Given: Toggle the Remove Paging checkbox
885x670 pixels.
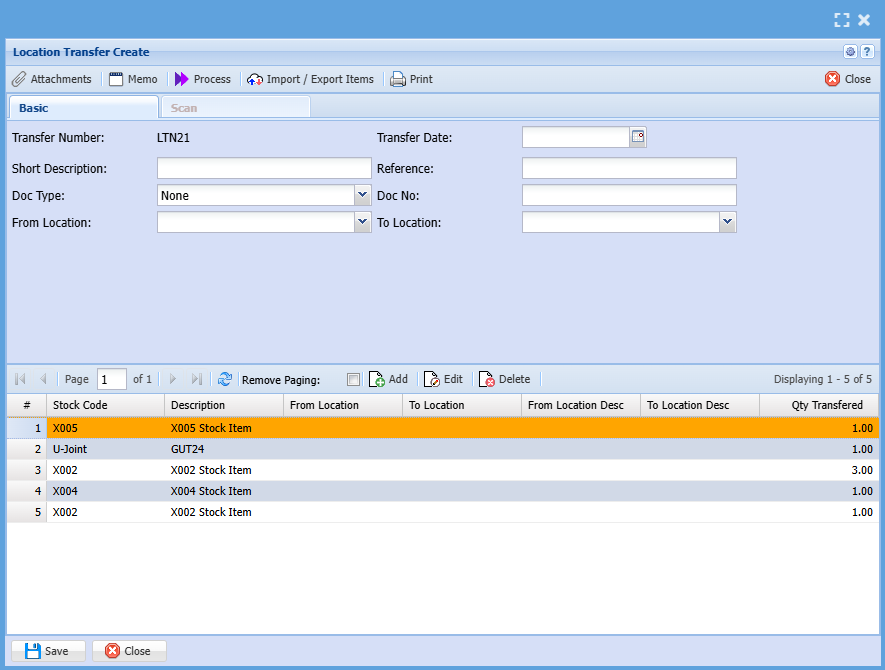Looking at the screenshot, I should [353, 379].
